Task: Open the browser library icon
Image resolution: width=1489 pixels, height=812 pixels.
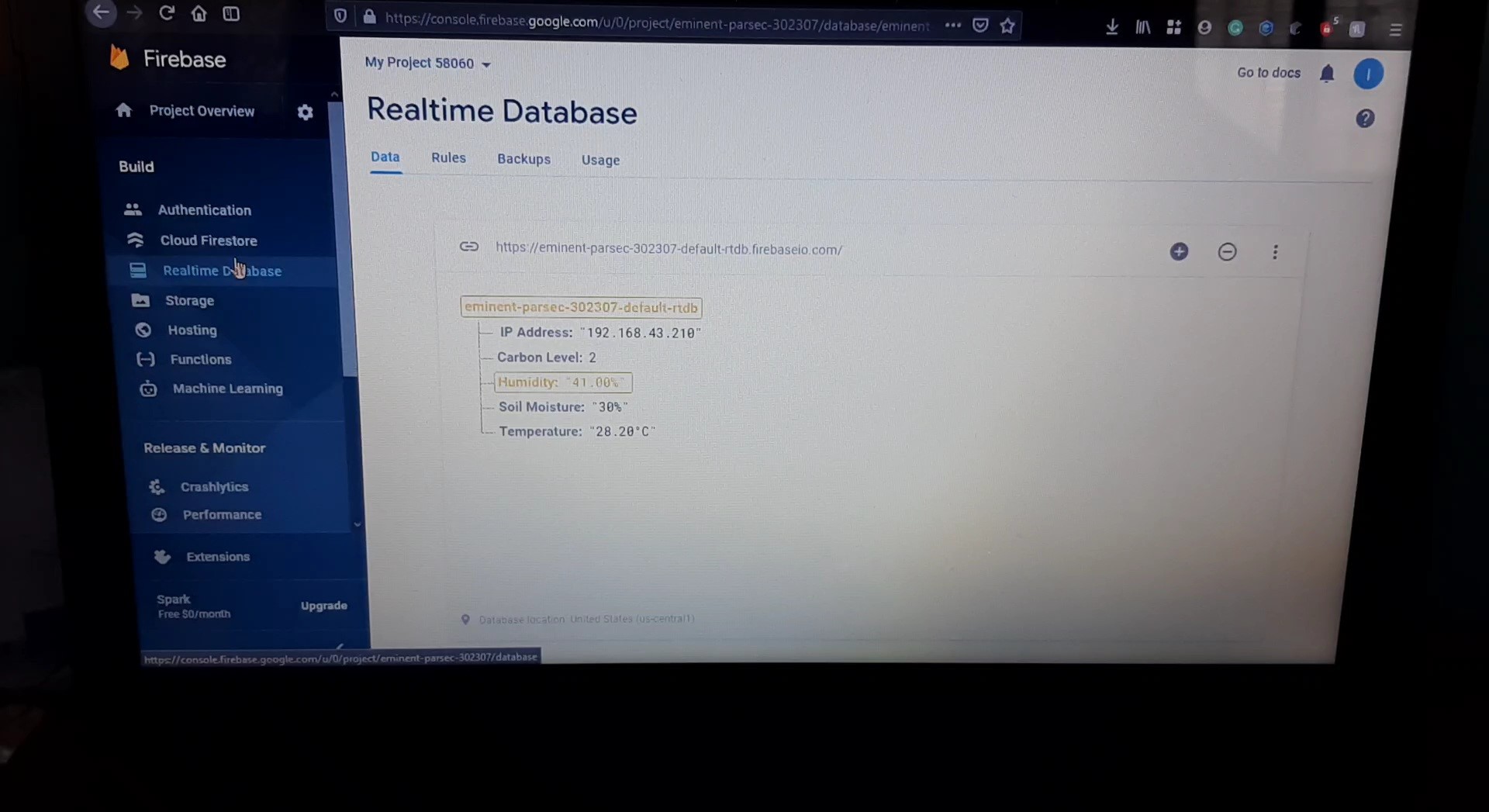Action: tap(1143, 27)
